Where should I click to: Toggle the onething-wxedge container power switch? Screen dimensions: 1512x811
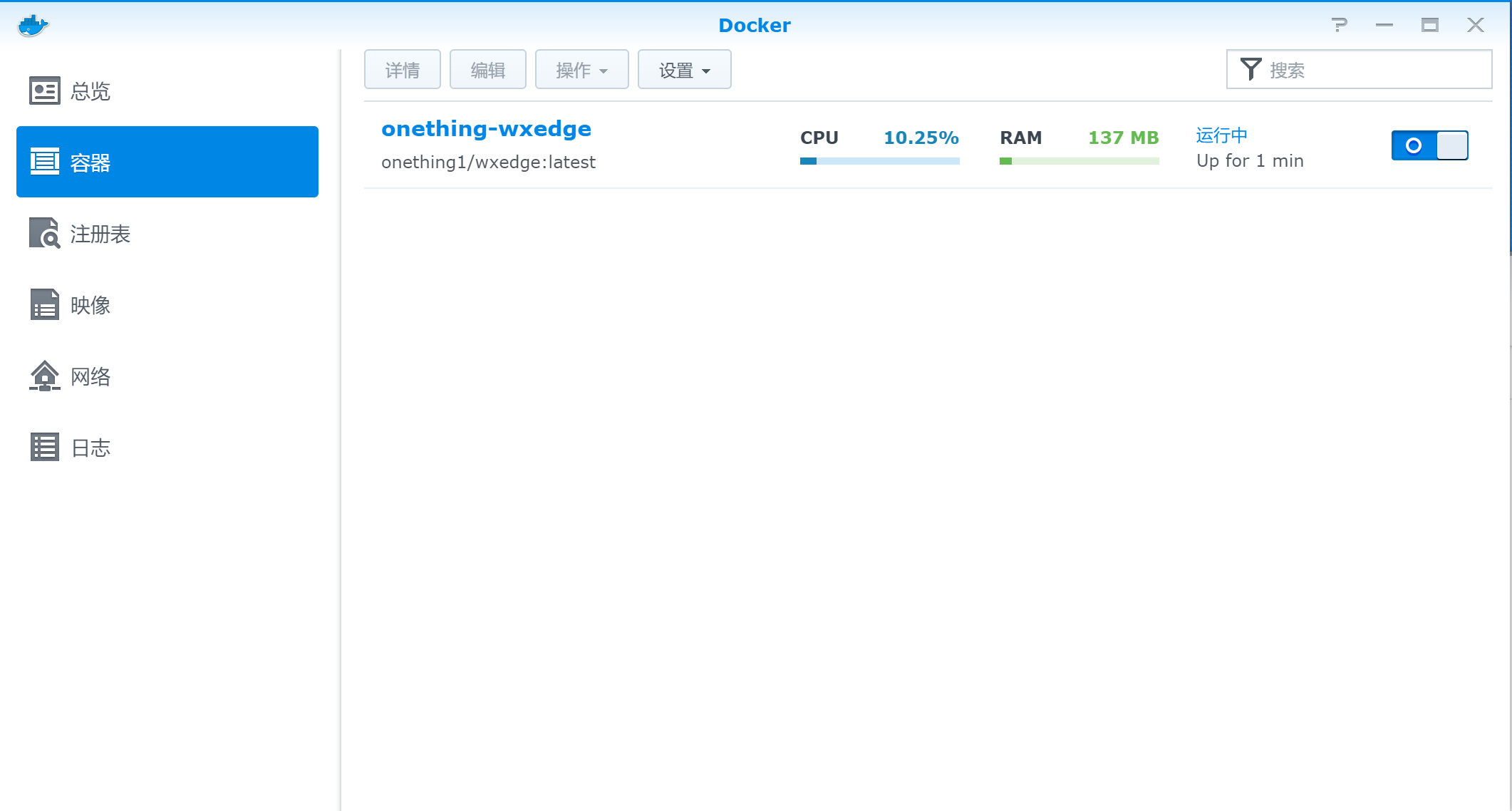click(1429, 145)
